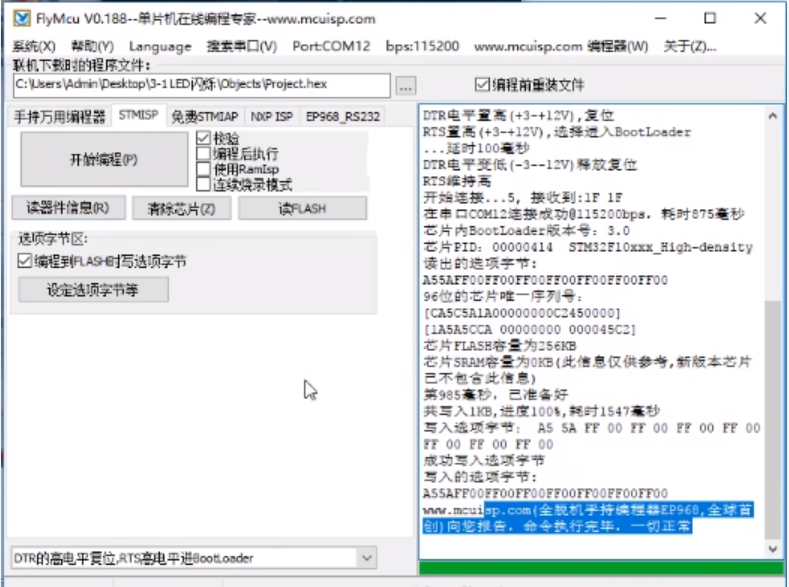
Task: Maximize the FlyMcu window
Action: point(710,19)
